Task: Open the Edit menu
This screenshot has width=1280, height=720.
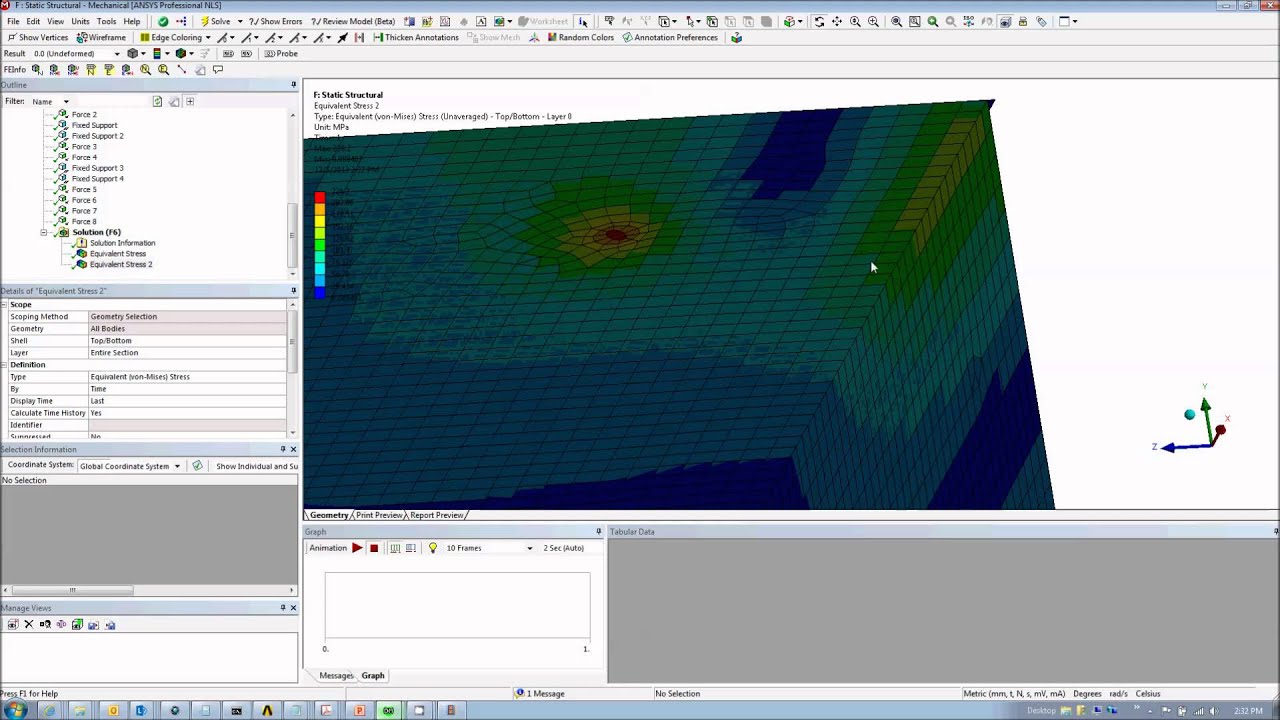Action: coord(33,21)
